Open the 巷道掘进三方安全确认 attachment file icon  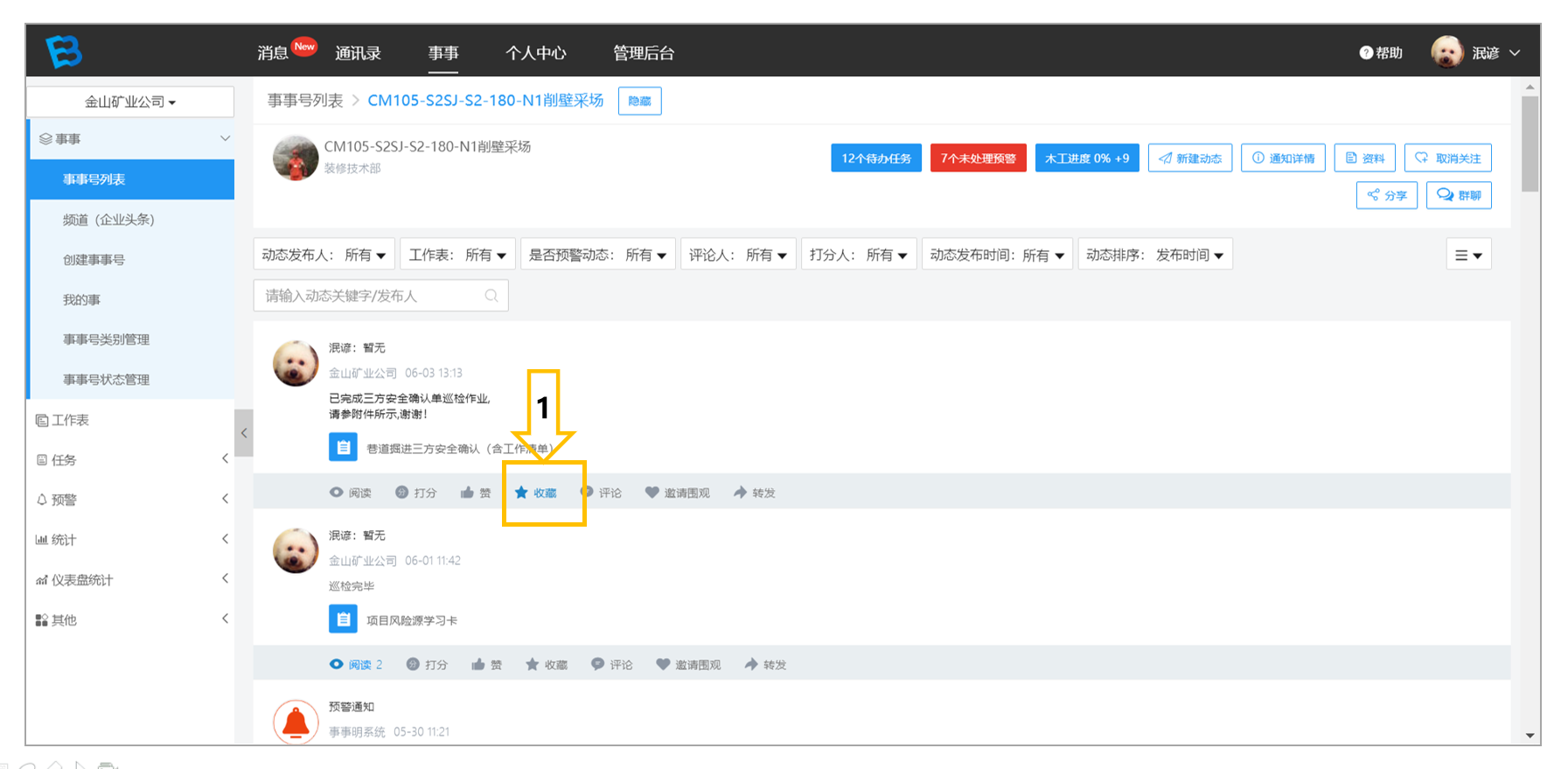tap(343, 447)
